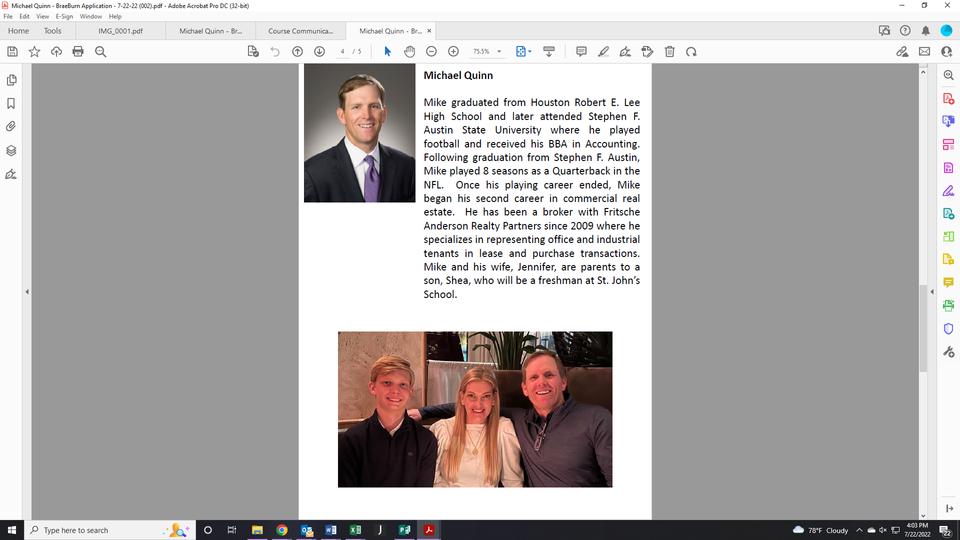Open the notifications bell
Viewport: 960px width, 540px height.
tap(926, 31)
